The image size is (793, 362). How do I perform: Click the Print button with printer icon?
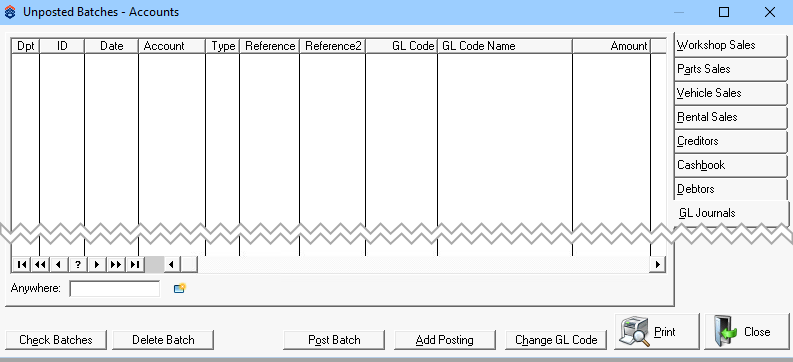(657, 332)
